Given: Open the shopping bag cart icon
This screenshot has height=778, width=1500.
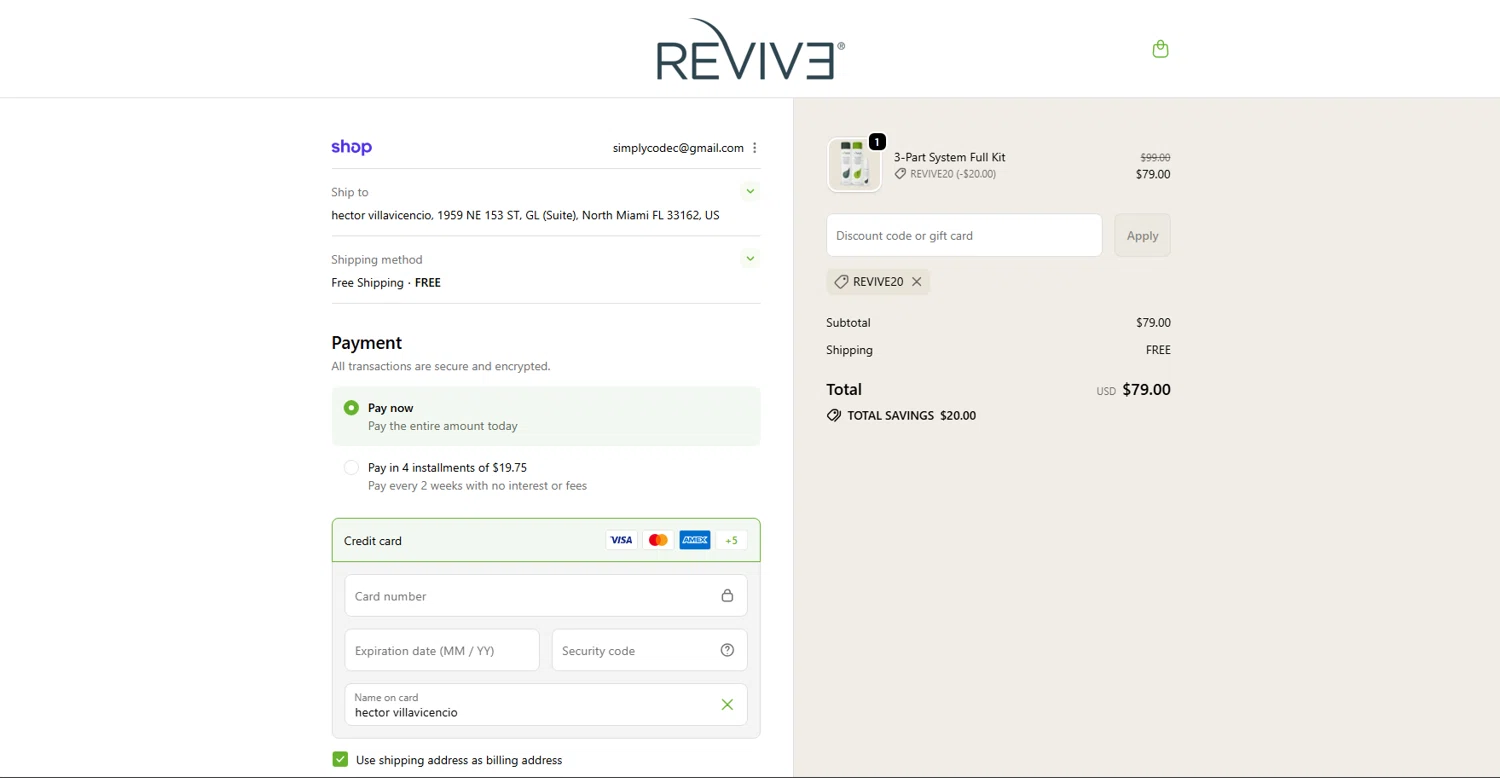Looking at the screenshot, I should (1160, 49).
